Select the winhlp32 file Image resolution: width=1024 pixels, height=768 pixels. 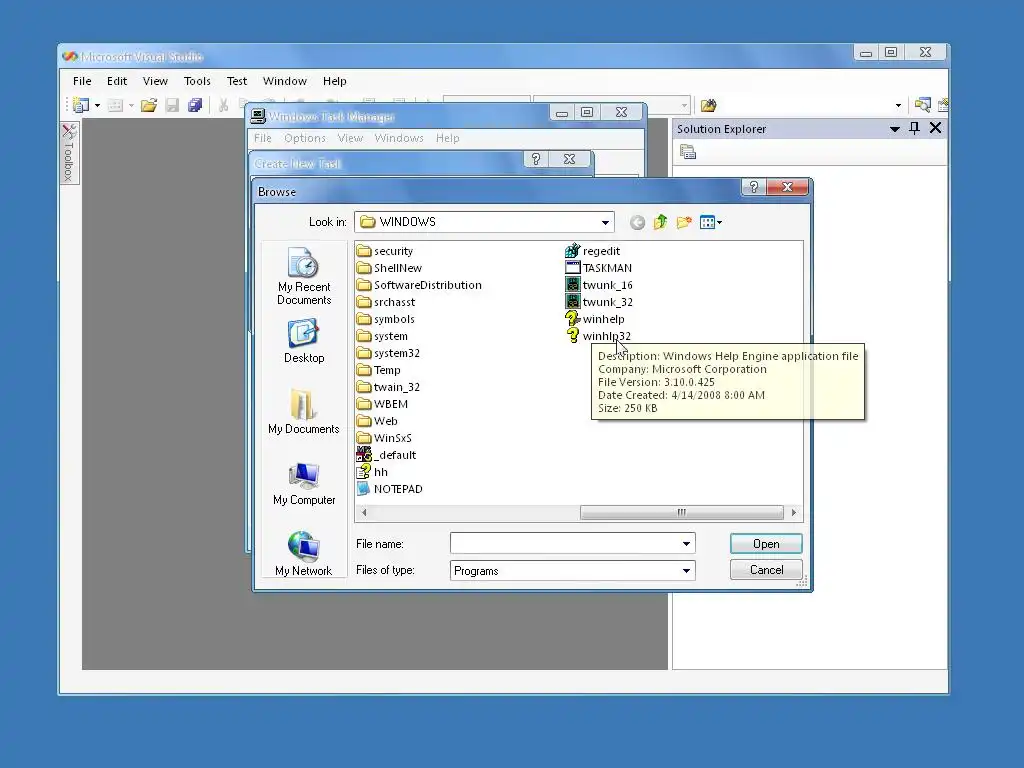click(x=598, y=336)
